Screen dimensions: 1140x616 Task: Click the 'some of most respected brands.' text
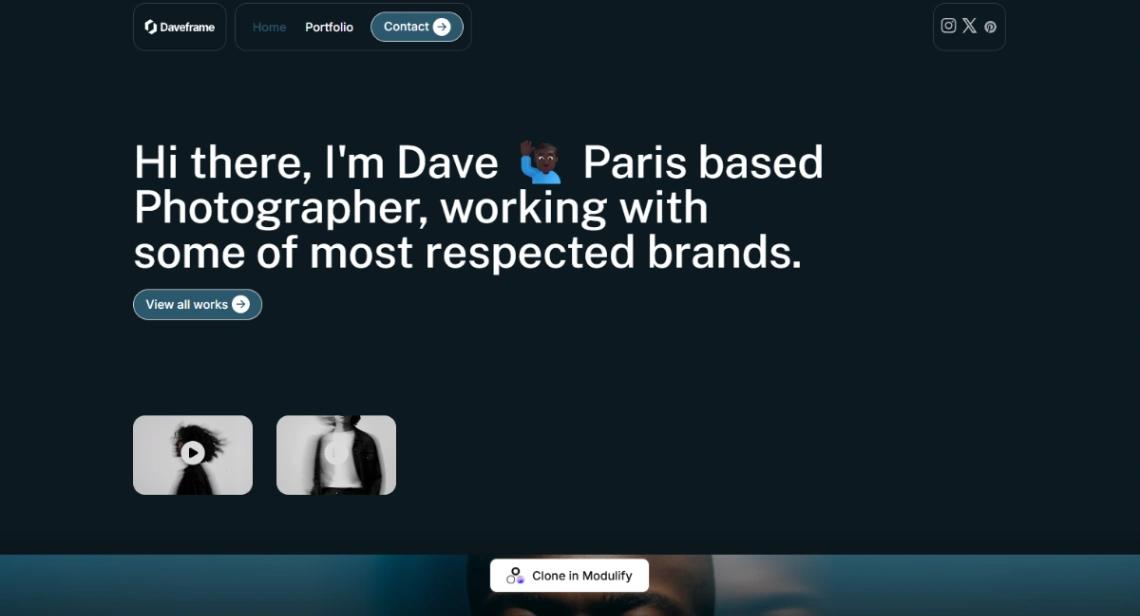click(467, 252)
